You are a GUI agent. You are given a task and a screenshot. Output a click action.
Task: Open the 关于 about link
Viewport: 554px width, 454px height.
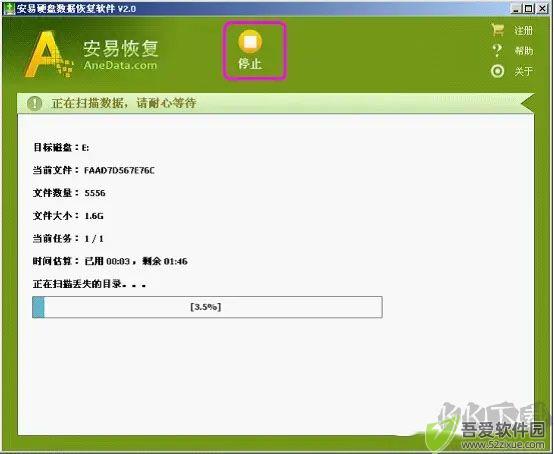tap(524, 71)
